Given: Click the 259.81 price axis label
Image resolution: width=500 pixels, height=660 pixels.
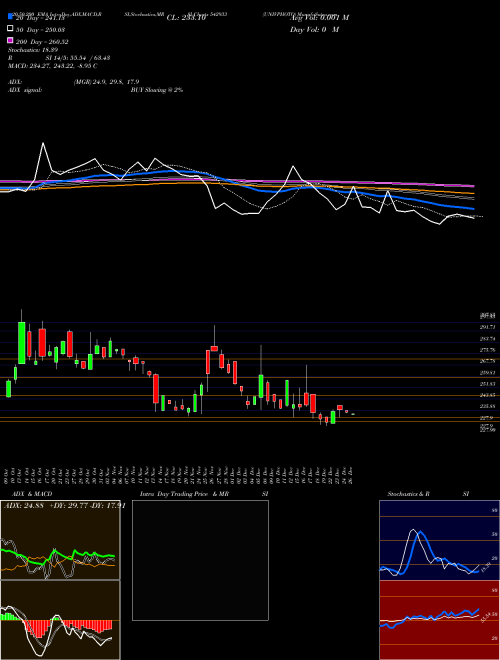Looking at the screenshot, I should pos(487,373).
